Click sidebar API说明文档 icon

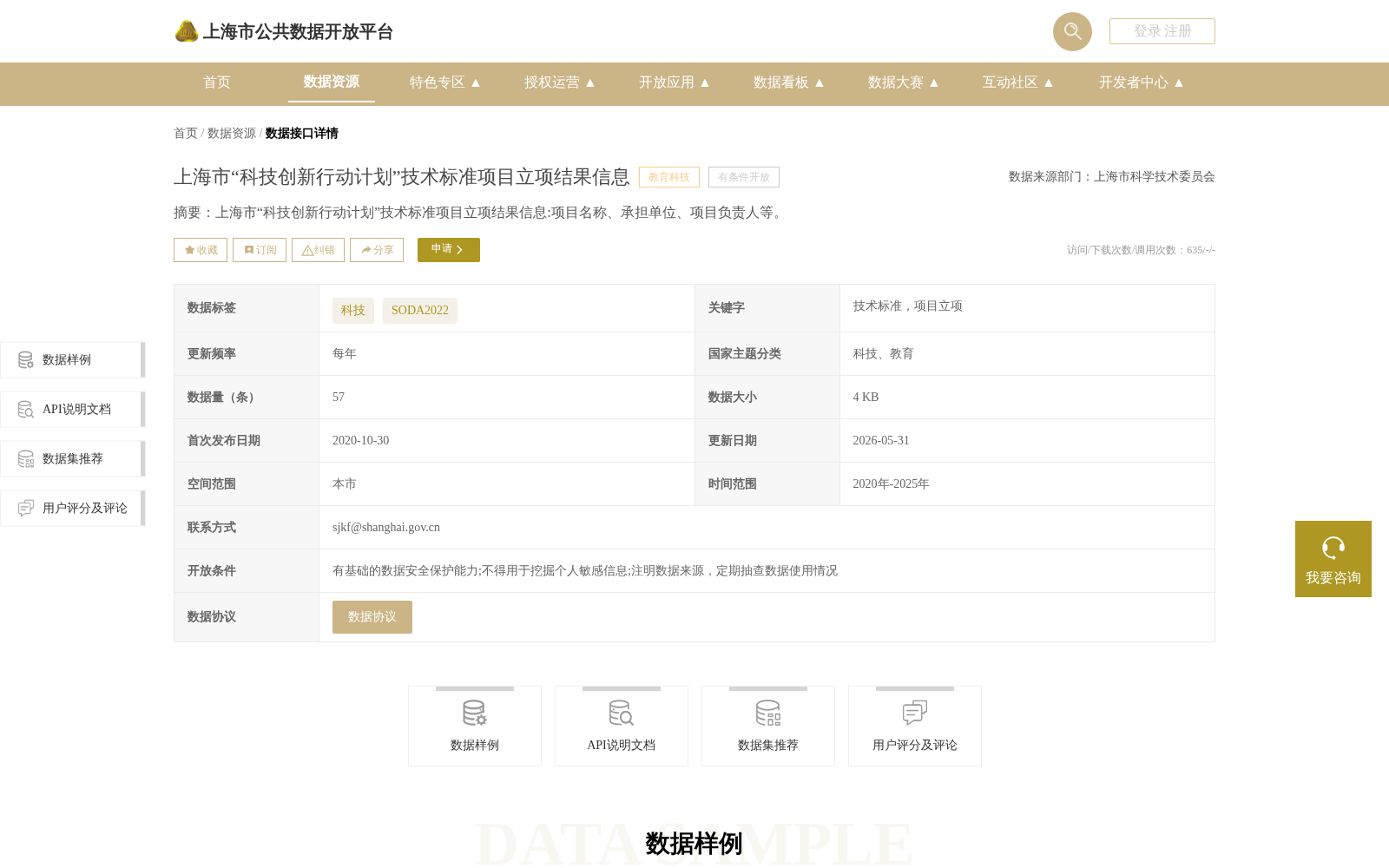(x=26, y=409)
